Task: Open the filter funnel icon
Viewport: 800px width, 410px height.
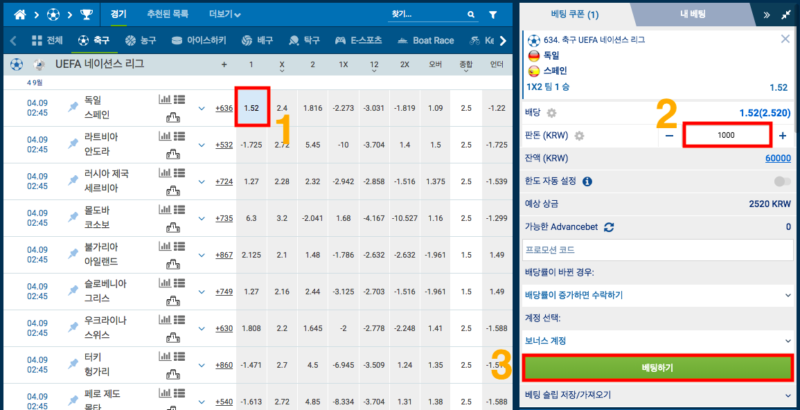Action: (x=494, y=16)
